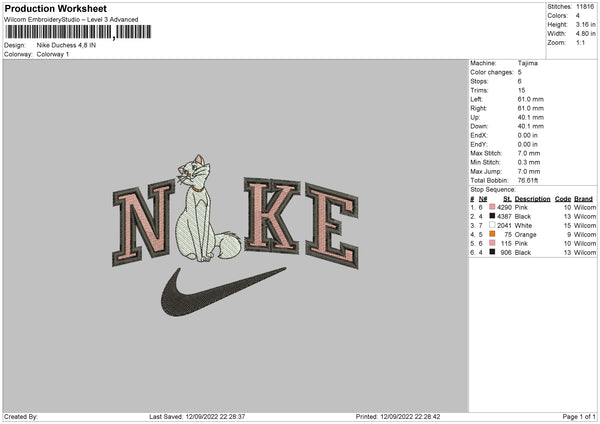Select the 'Design:' field label

click(15, 45)
